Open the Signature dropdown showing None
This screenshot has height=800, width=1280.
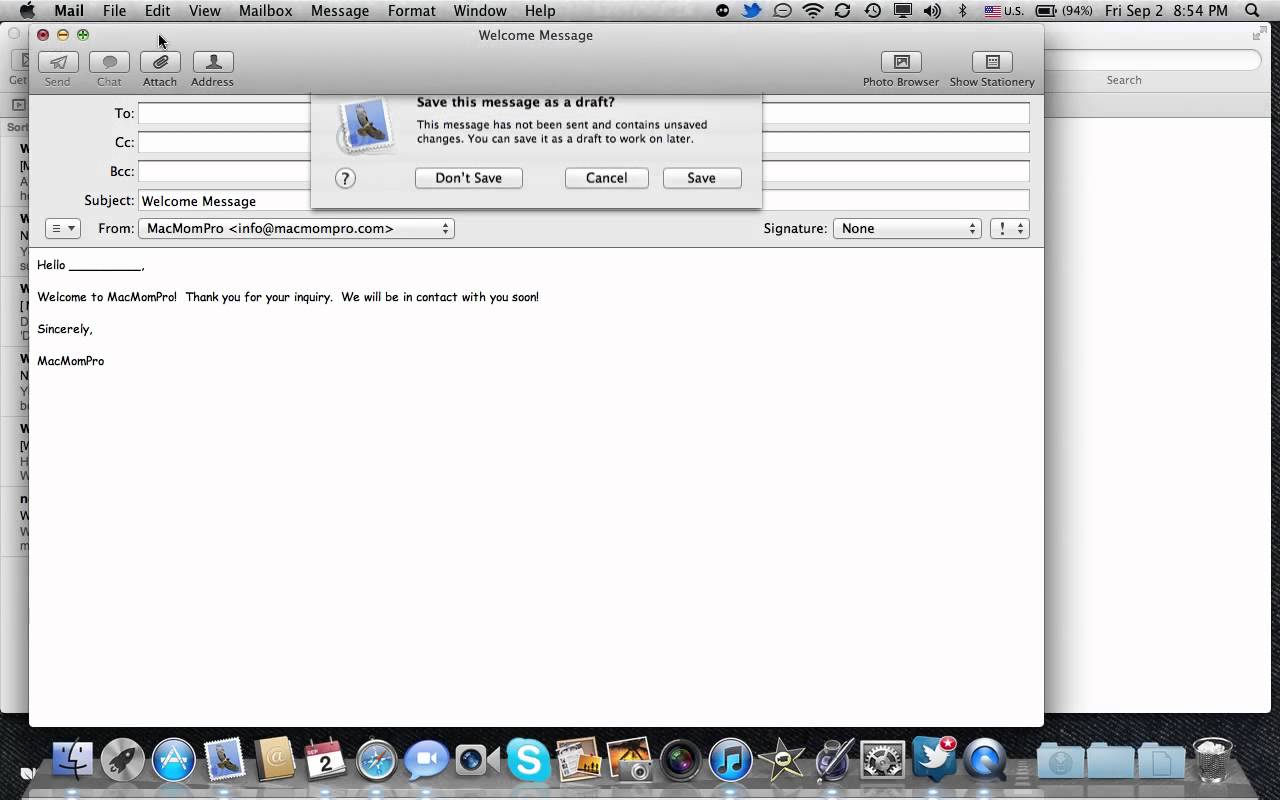[x=906, y=228]
